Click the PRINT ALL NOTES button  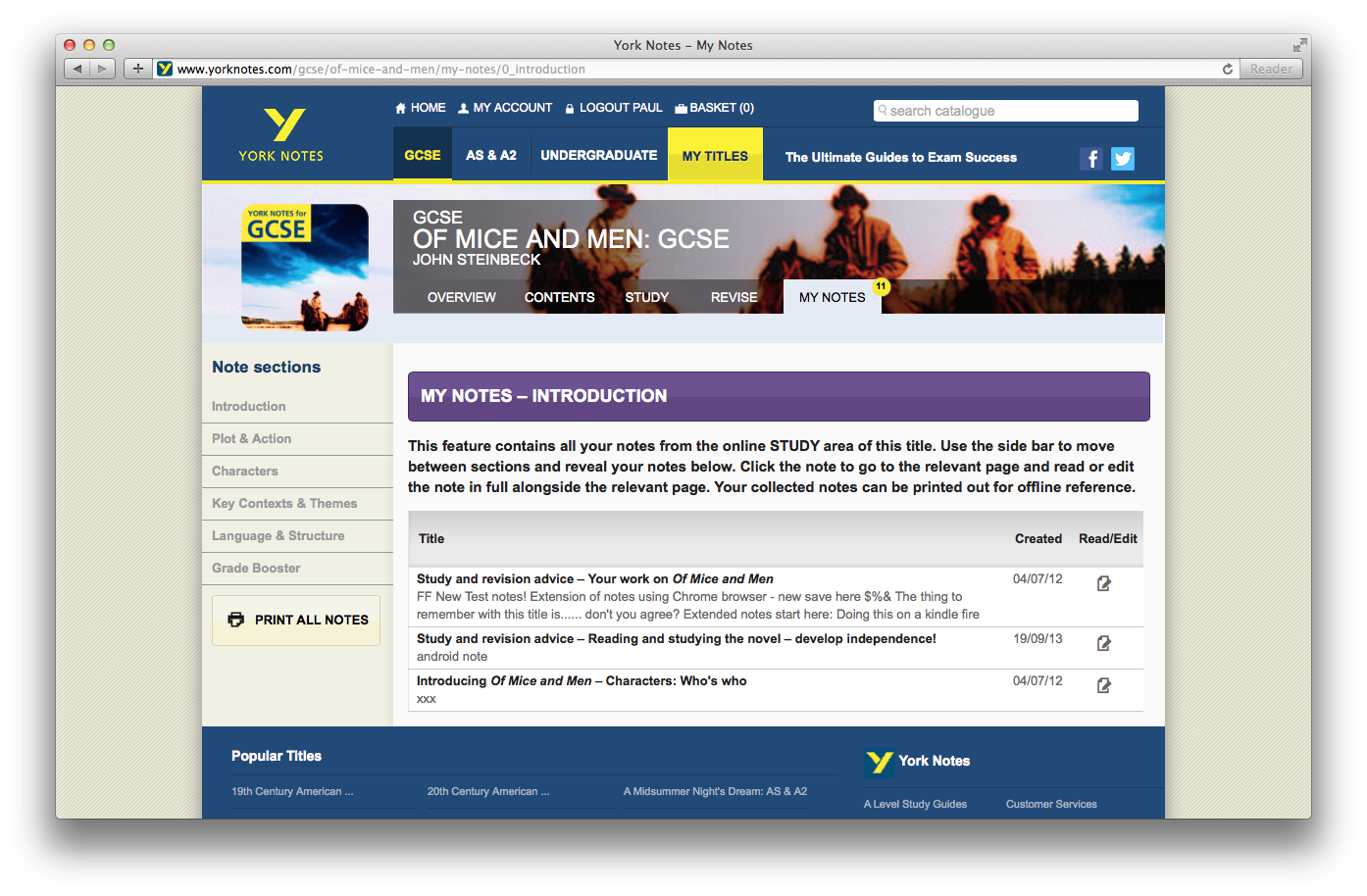296,621
